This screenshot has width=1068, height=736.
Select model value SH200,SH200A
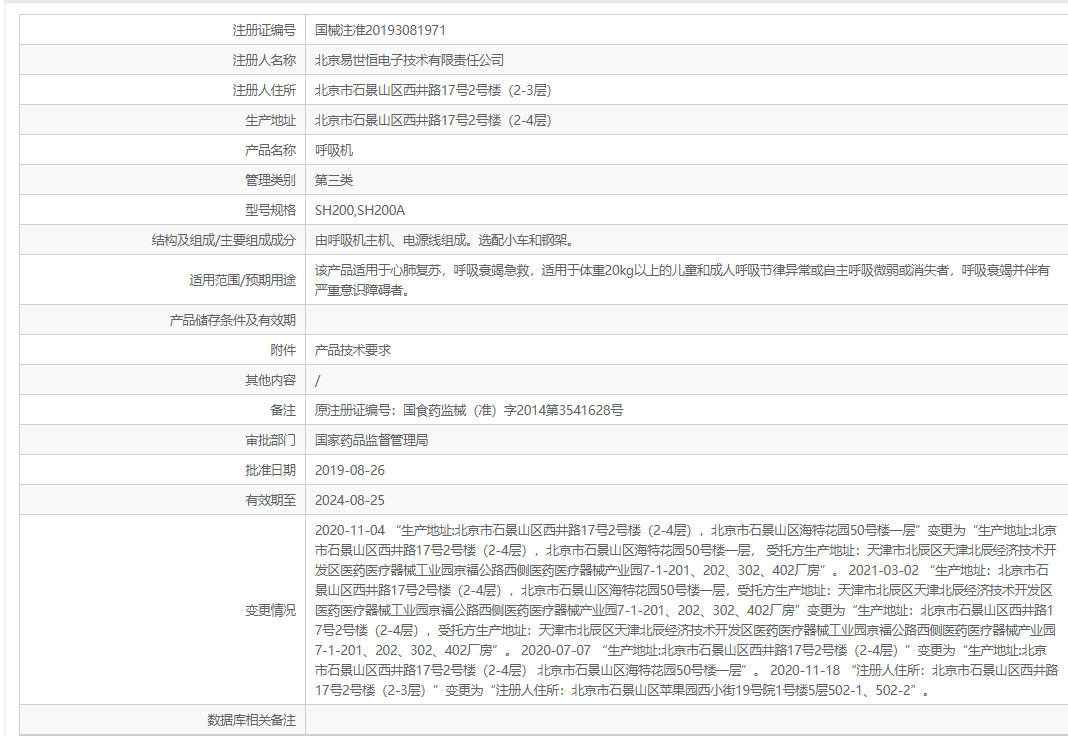pos(360,210)
